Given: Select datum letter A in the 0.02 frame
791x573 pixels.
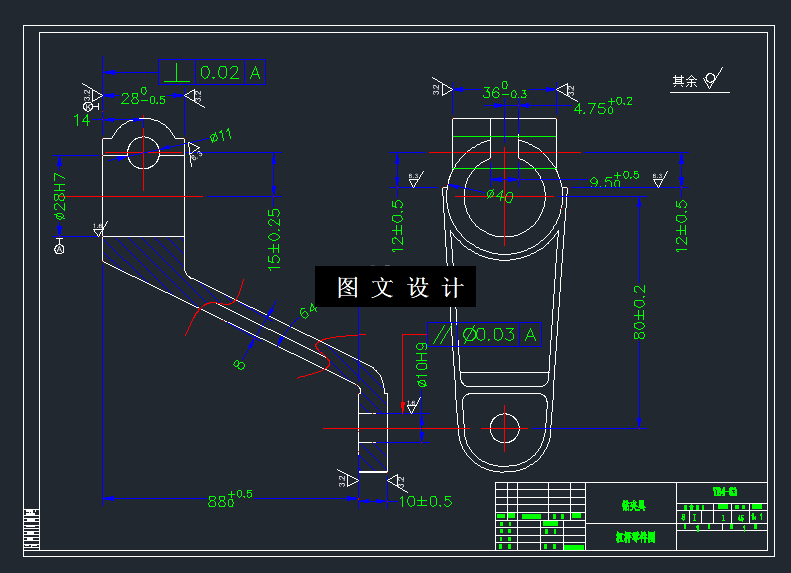Looking at the screenshot, I should point(255,73).
